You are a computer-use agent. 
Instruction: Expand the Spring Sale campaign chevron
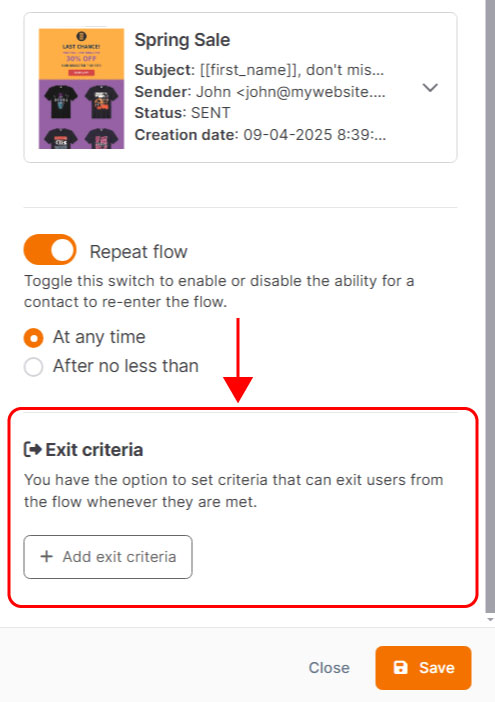tap(430, 87)
